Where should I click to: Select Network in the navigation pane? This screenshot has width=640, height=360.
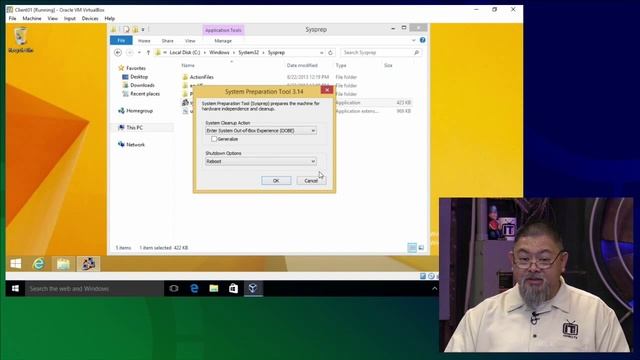tap(135, 144)
